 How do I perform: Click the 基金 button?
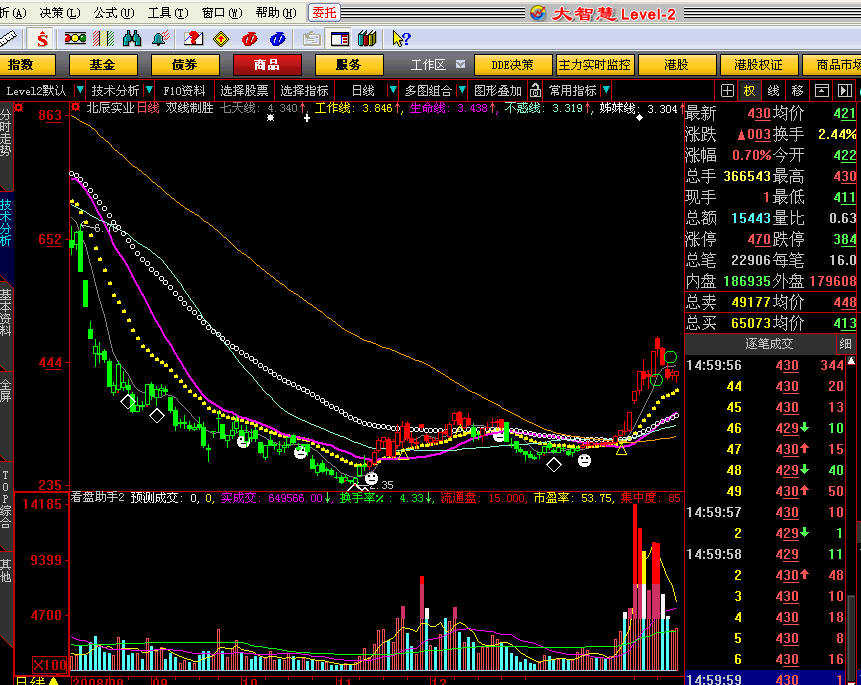point(103,65)
